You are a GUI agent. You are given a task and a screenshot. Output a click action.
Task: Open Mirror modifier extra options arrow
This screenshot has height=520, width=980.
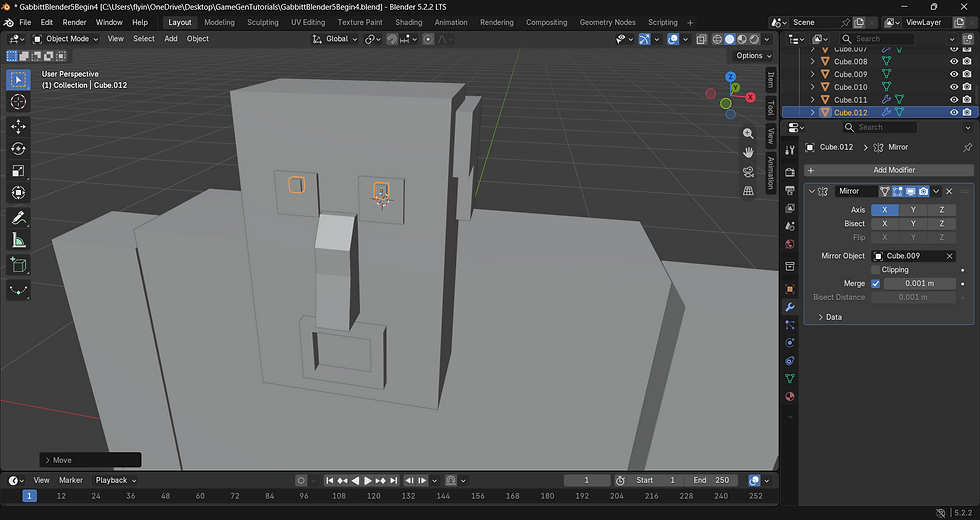[x=936, y=191]
